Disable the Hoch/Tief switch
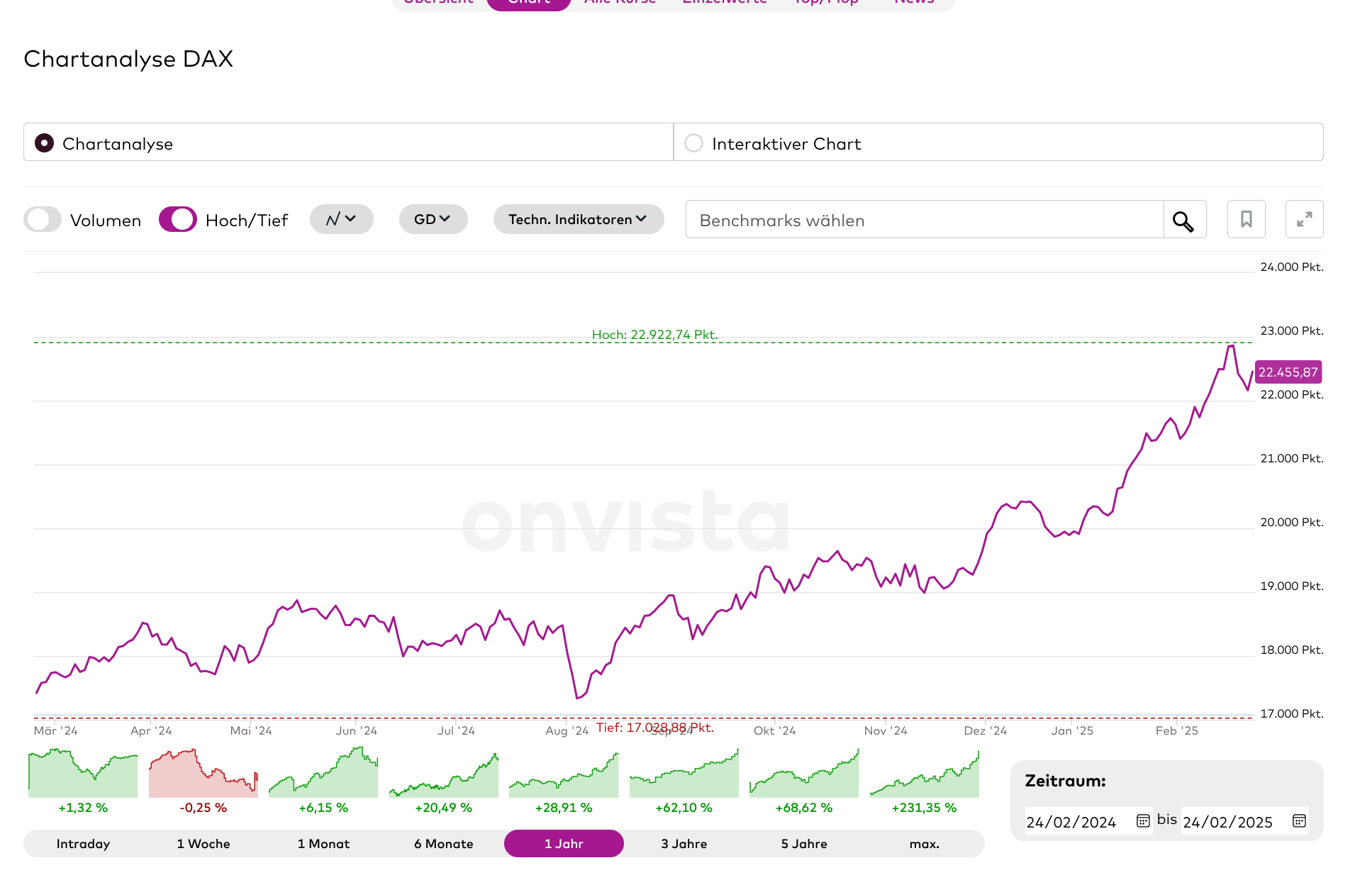The height and width of the screenshot is (880, 1372). (178, 220)
